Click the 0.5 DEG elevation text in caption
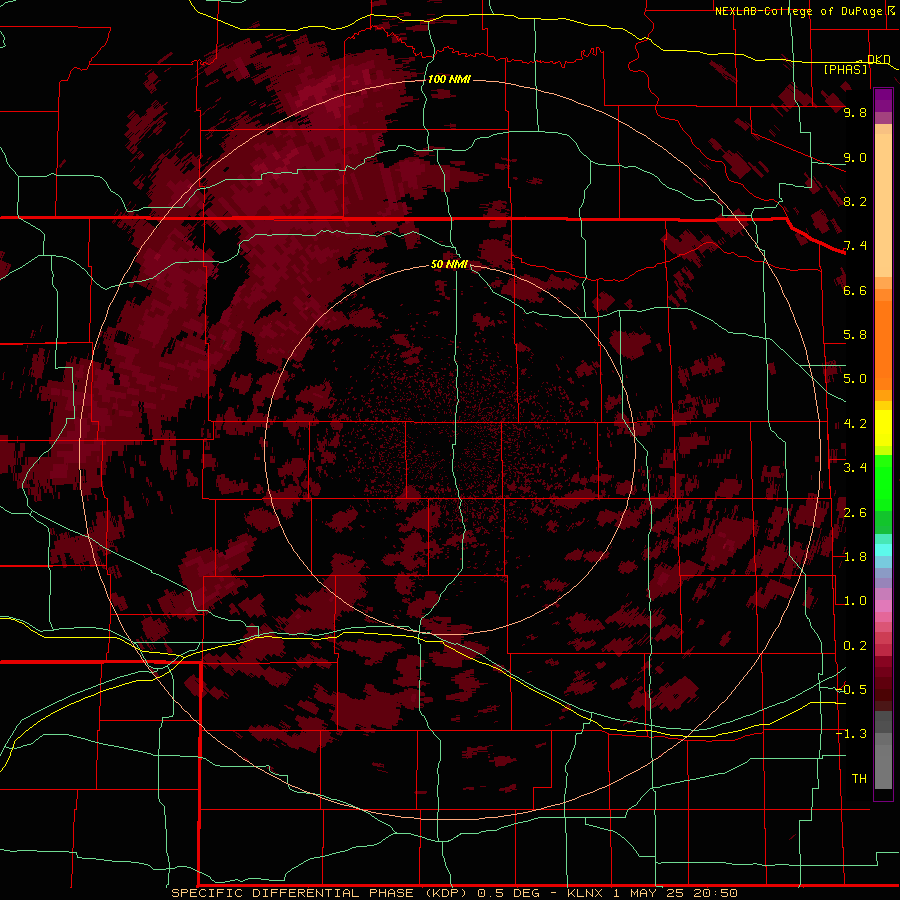Image resolution: width=900 pixels, height=900 pixels. coord(509,893)
